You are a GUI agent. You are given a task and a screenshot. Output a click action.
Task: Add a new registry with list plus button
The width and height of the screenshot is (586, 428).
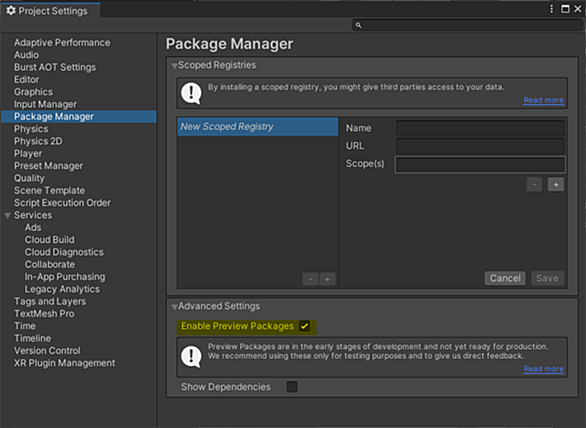point(327,279)
